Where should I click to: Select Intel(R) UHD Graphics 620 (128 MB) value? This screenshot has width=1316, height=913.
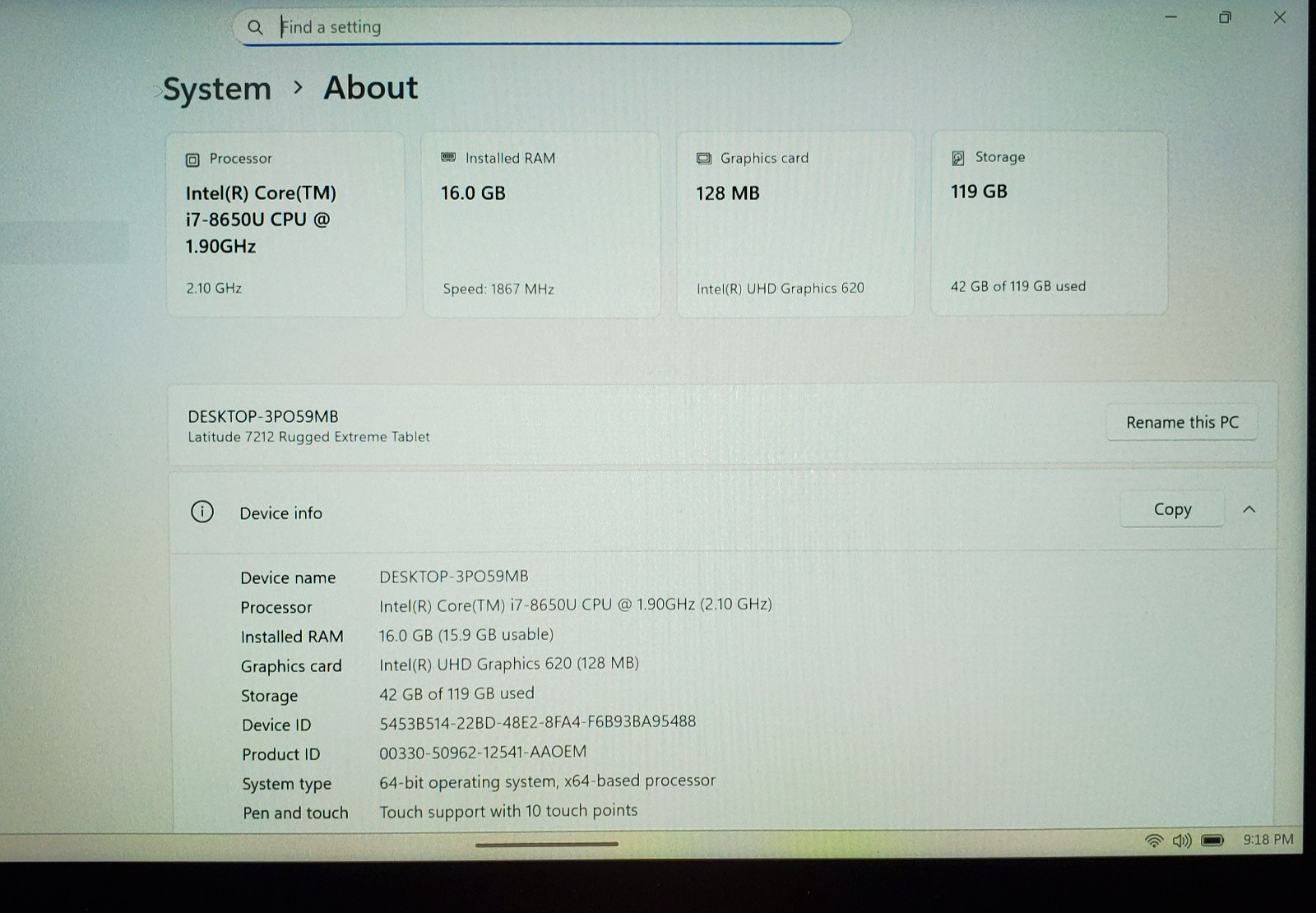[x=509, y=663]
